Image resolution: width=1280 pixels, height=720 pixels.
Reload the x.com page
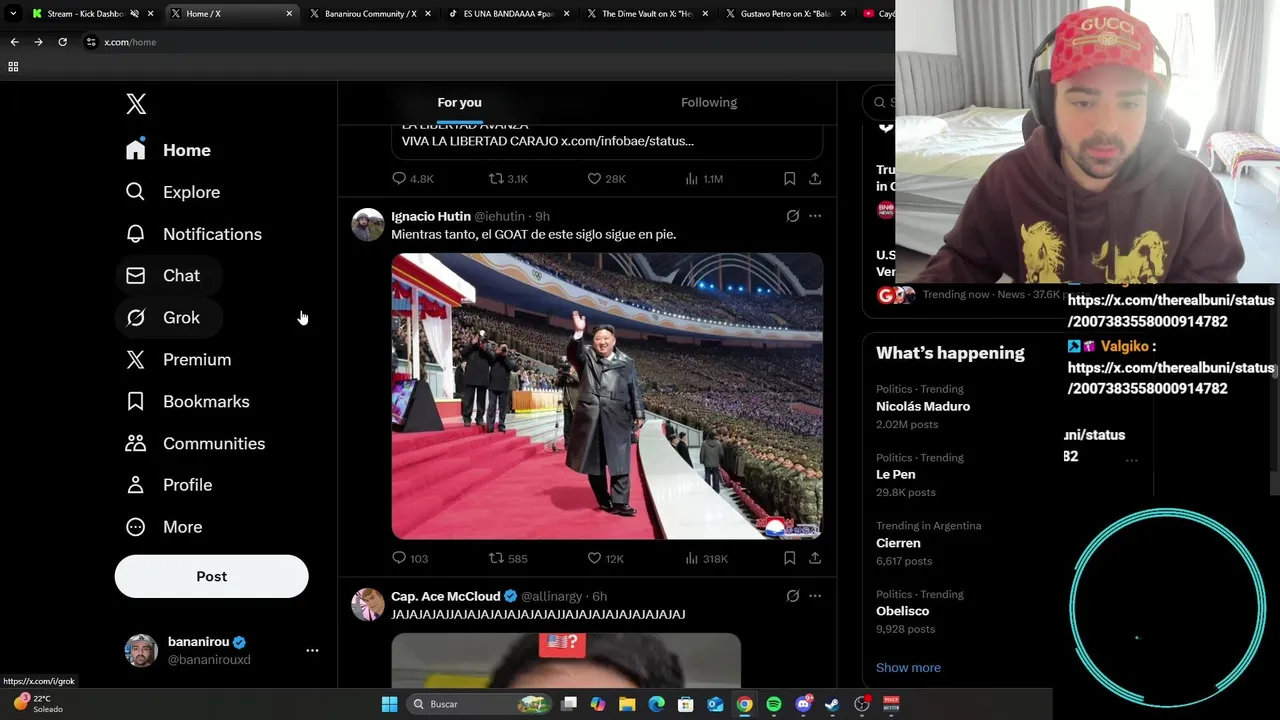pos(62,42)
